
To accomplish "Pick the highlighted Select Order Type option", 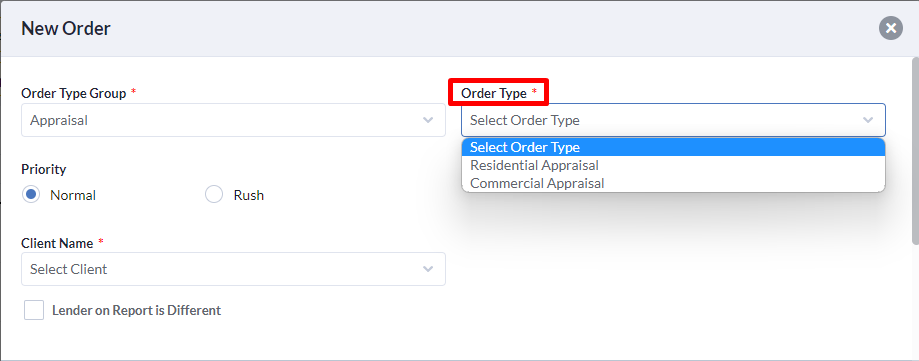I will click(673, 147).
